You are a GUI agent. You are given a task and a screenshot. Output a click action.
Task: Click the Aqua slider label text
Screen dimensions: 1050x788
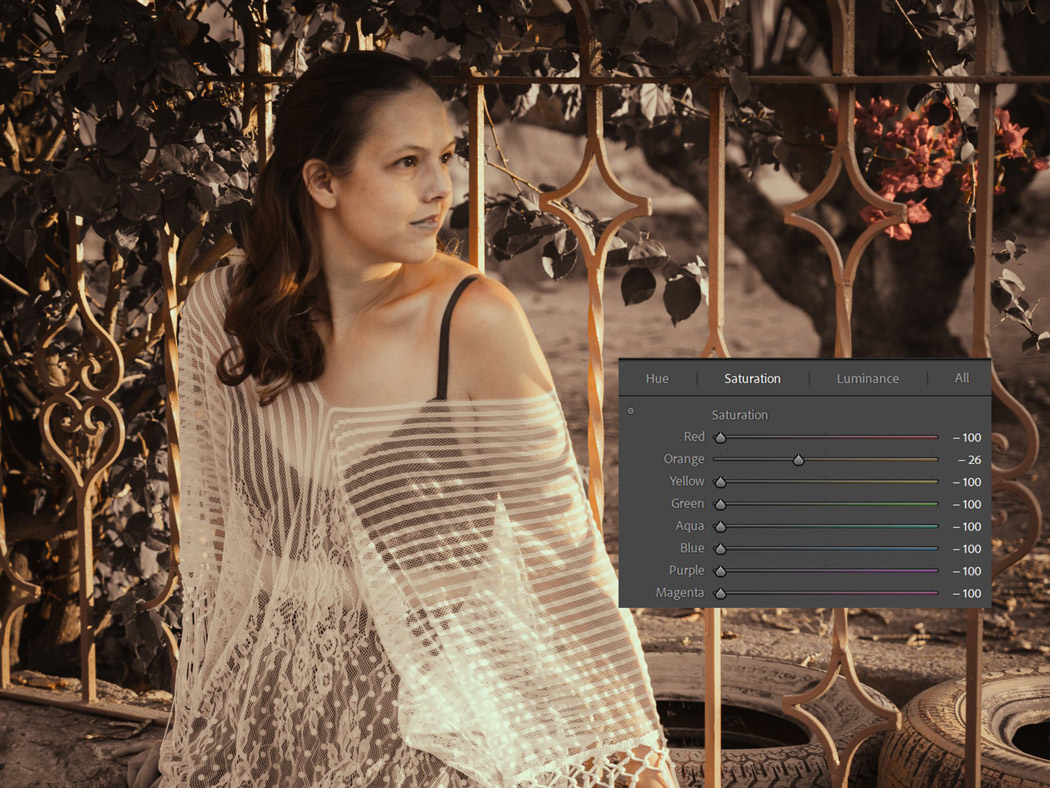click(692, 526)
